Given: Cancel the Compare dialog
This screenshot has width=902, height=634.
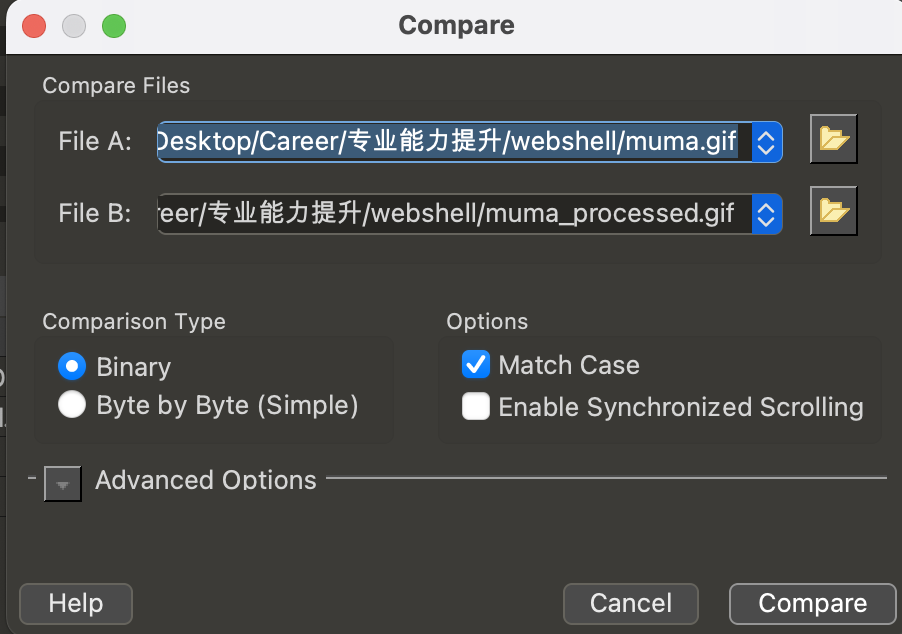Looking at the screenshot, I should click(x=631, y=603).
